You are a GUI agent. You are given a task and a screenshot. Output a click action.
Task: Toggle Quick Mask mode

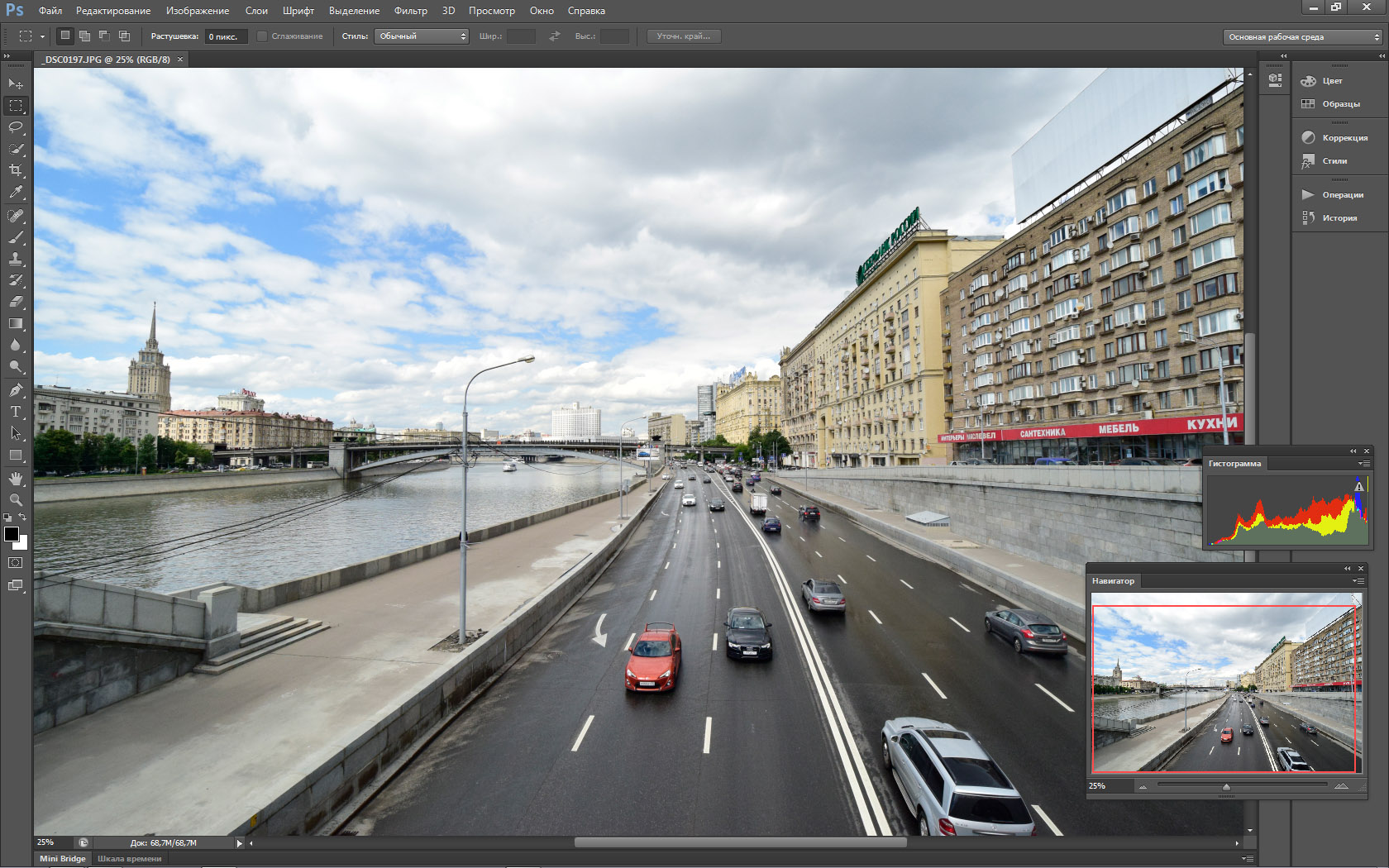click(16, 563)
